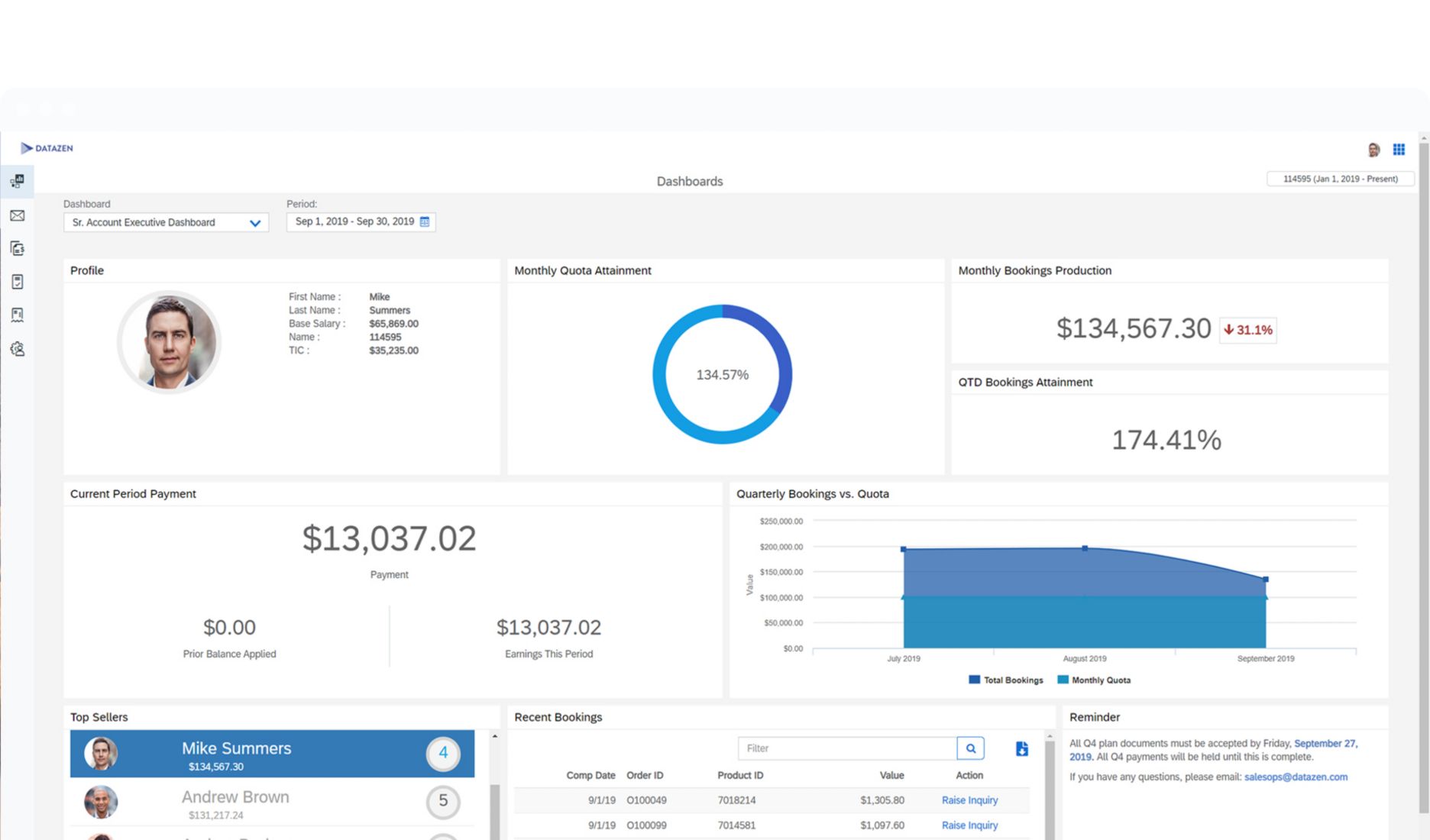Open the checkmark document icon in sidebar
Screen dimensions: 1430x840
17,282
